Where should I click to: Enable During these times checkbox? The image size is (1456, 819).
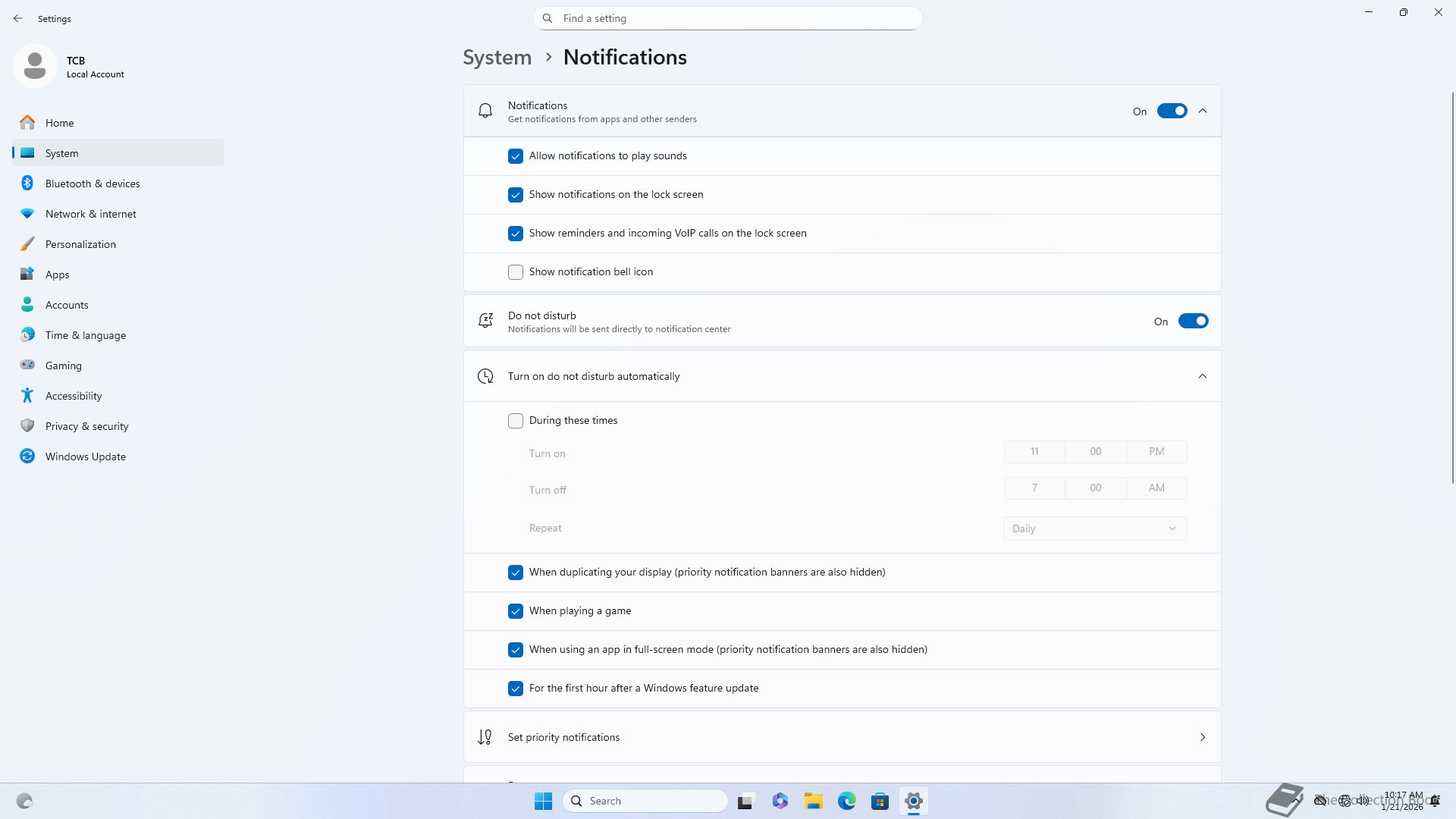tap(516, 421)
